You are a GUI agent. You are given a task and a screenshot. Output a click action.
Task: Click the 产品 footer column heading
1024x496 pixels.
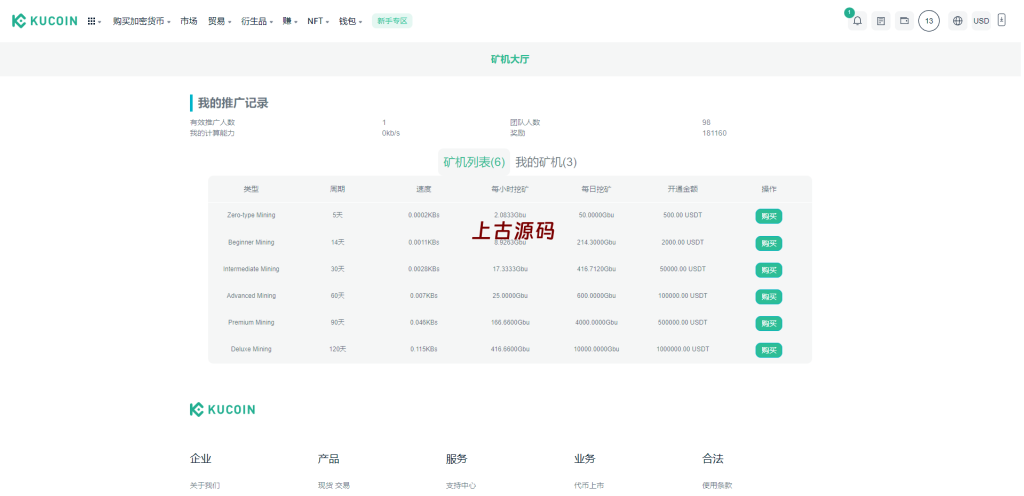tap(328, 459)
